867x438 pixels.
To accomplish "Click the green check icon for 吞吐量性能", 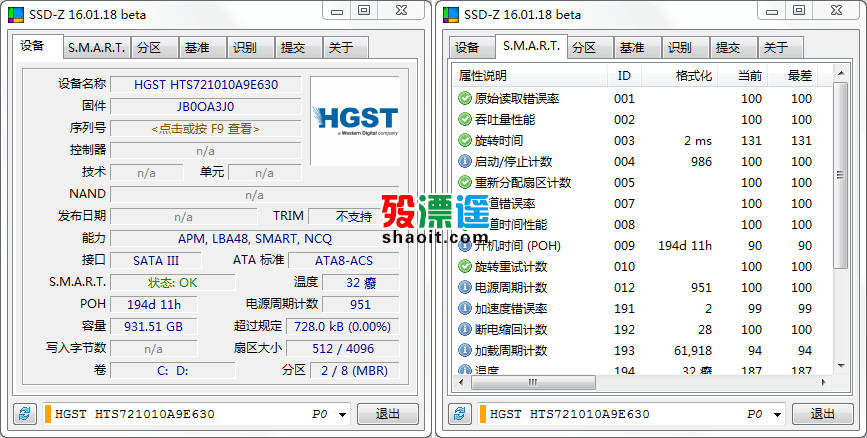I will click(x=464, y=119).
